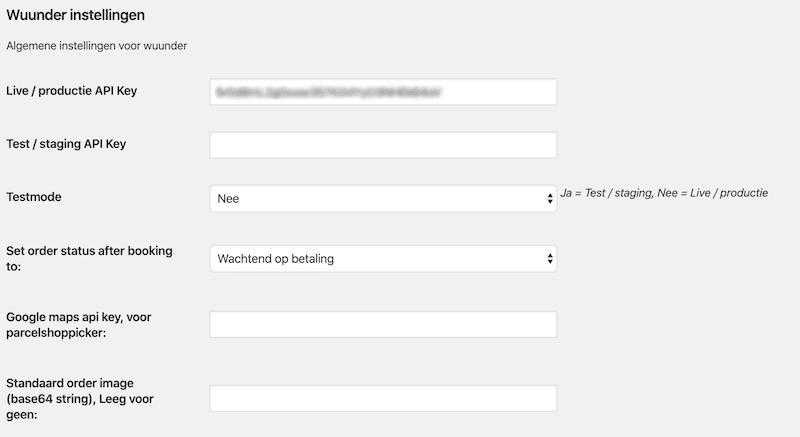The image size is (800, 437).
Task: Open the order status dropdown
Action: click(x=383, y=259)
